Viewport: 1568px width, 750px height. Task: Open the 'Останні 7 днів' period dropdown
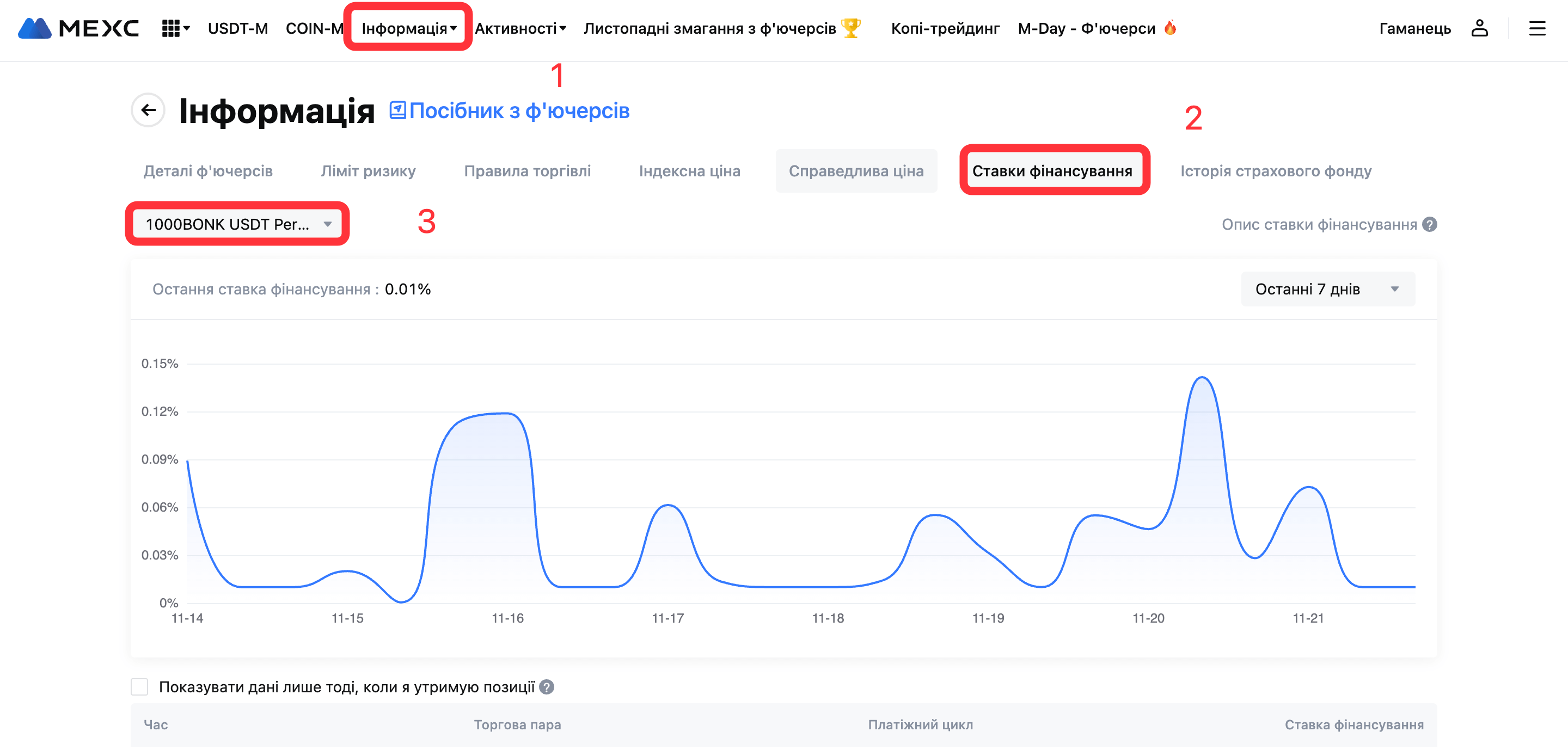[x=1327, y=289]
